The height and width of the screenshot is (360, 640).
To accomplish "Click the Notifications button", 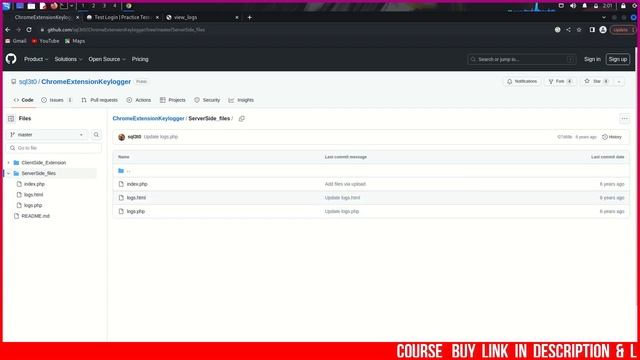I will (522, 82).
